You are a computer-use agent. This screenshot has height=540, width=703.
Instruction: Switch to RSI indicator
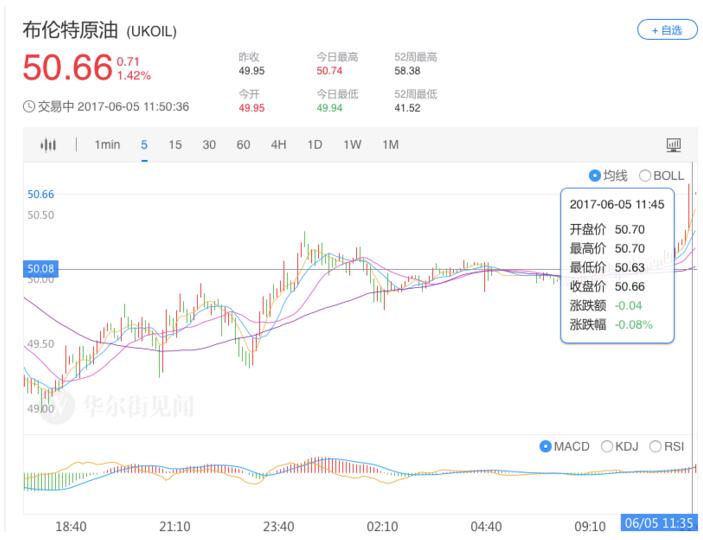(x=656, y=446)
